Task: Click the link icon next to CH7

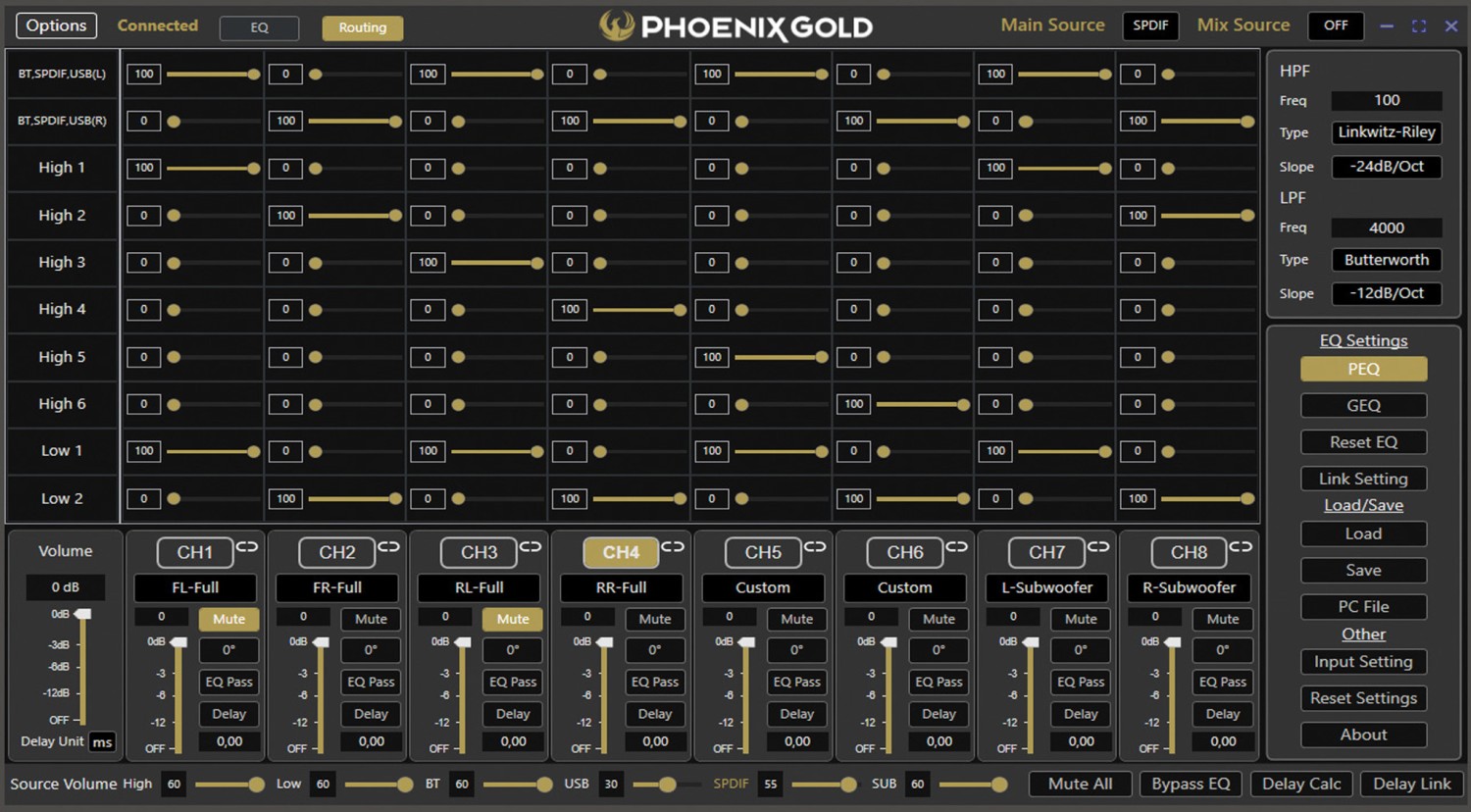Action: [1098, 546]
